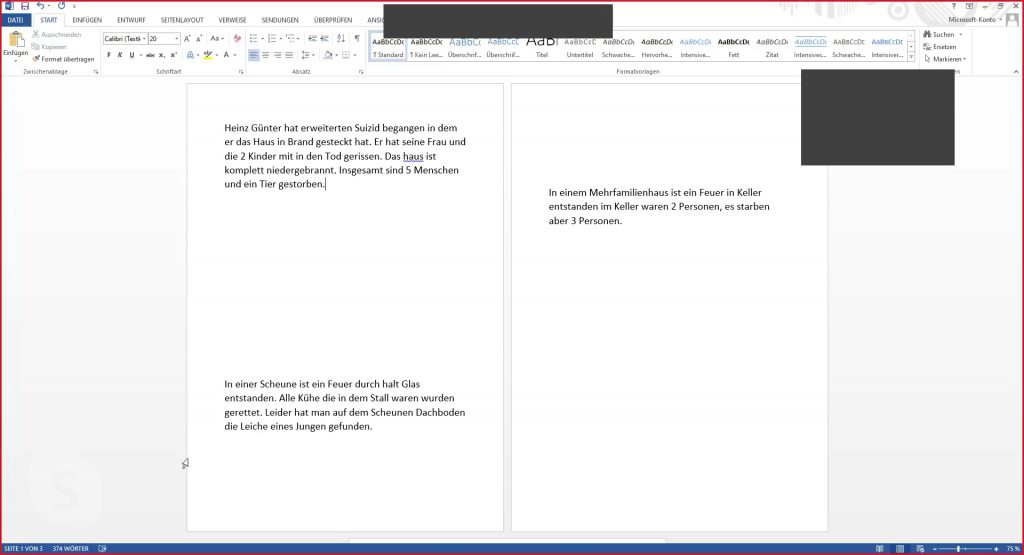The image size is (1024, 555).
Task: Open Word help question mark
Action: (x=953, y=6)
